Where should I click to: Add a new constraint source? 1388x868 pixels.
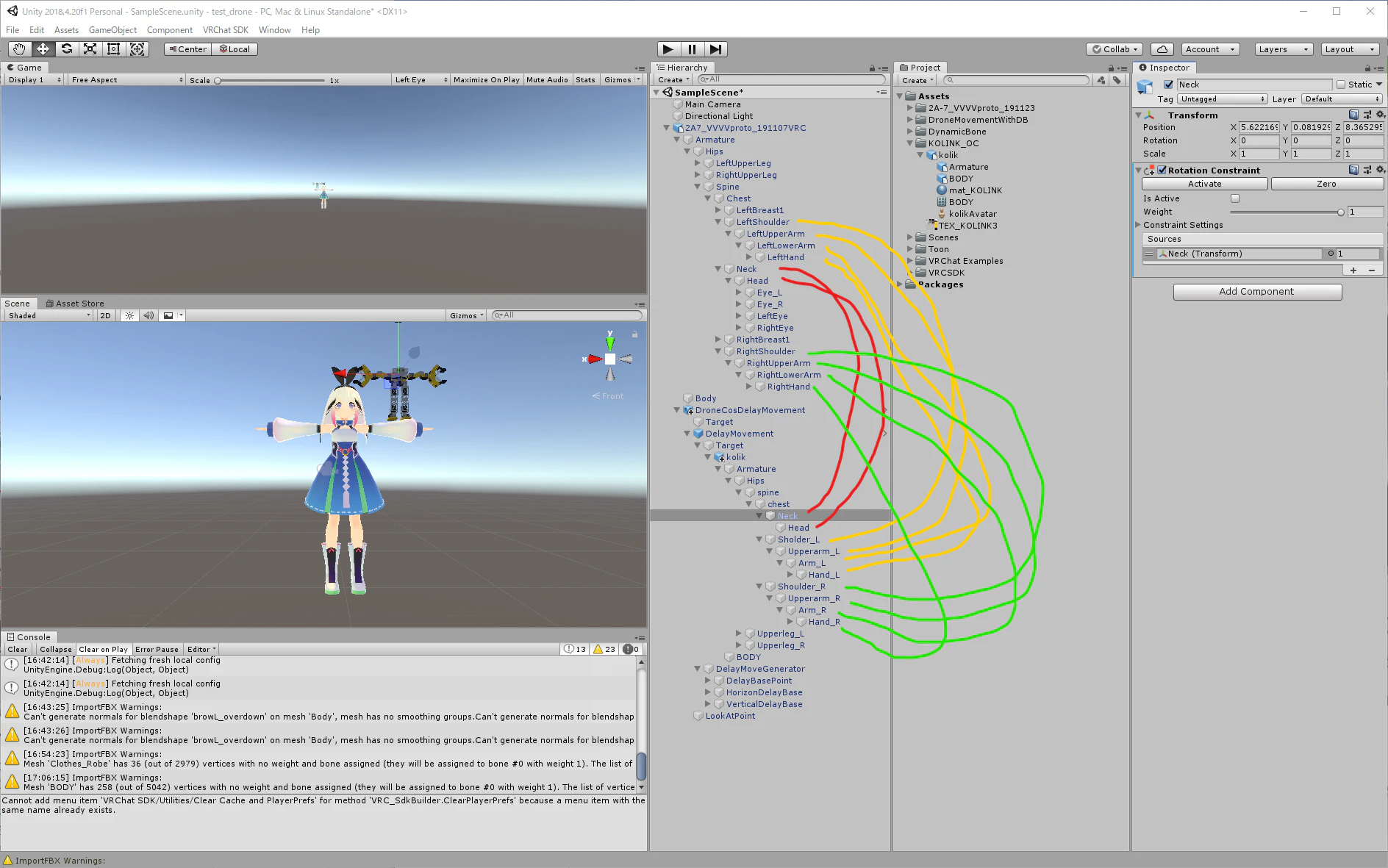click(1353, 270)
